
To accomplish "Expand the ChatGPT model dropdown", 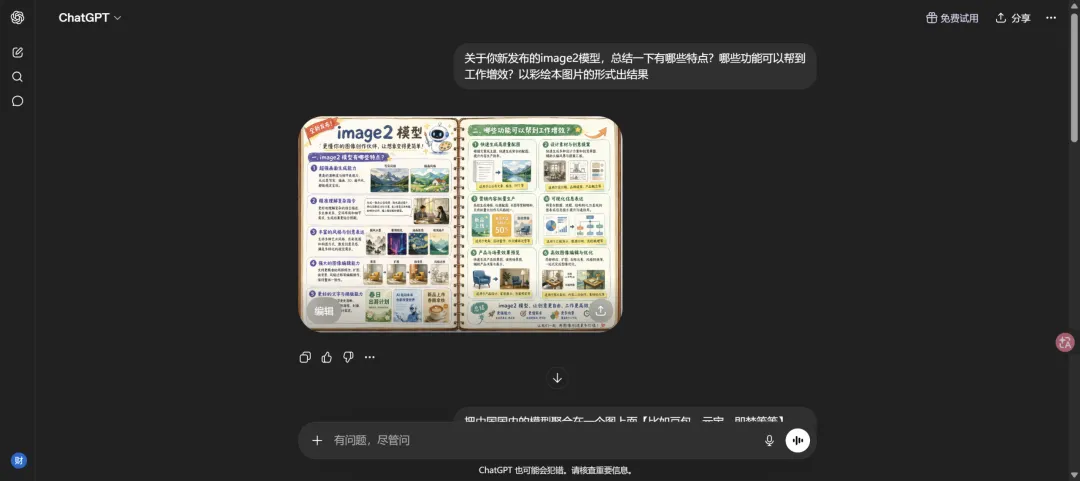I will (90, 18).
